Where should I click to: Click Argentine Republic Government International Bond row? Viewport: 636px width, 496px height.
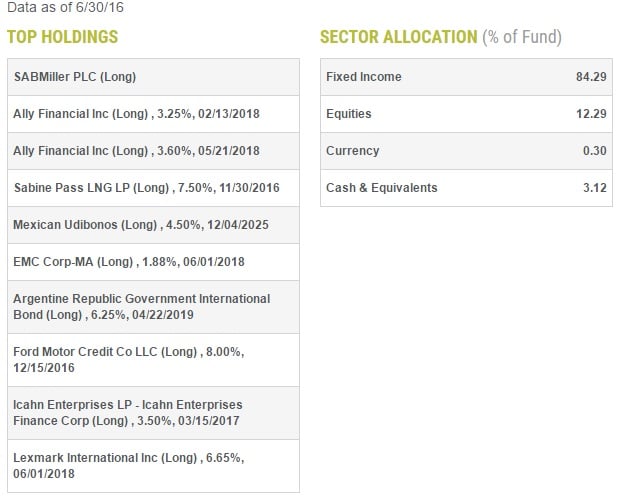click(x=141, y=307)
